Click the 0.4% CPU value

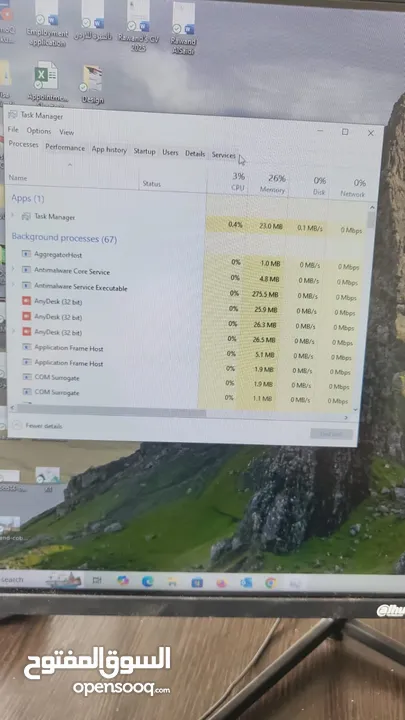[236, 225]
